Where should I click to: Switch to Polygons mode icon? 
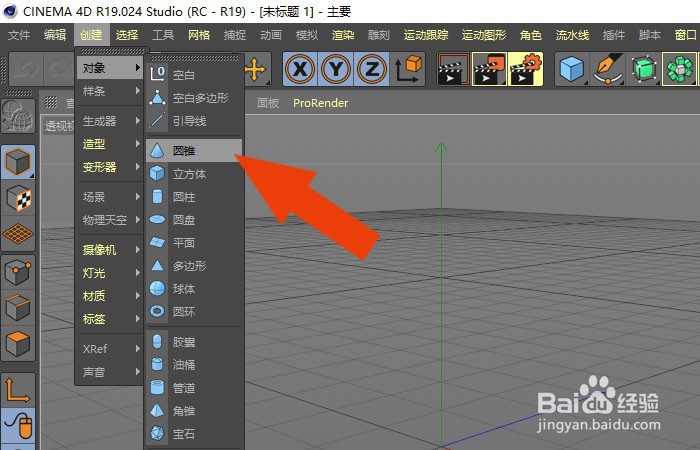(x=18, y=344)
